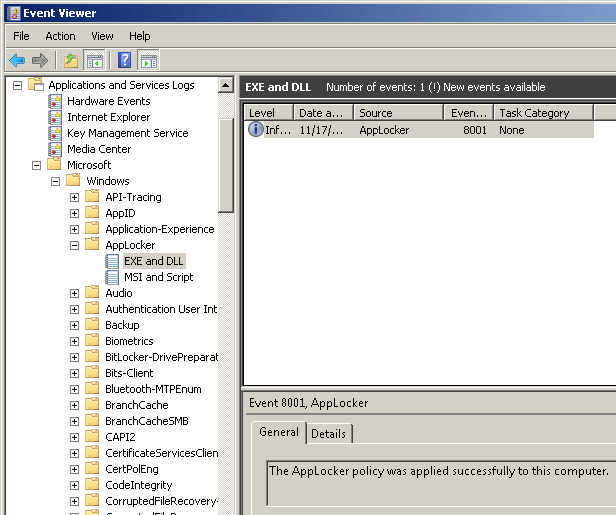Open the Action menu
The height and width of the screenshot is (515, 616).
coord(60,36)
